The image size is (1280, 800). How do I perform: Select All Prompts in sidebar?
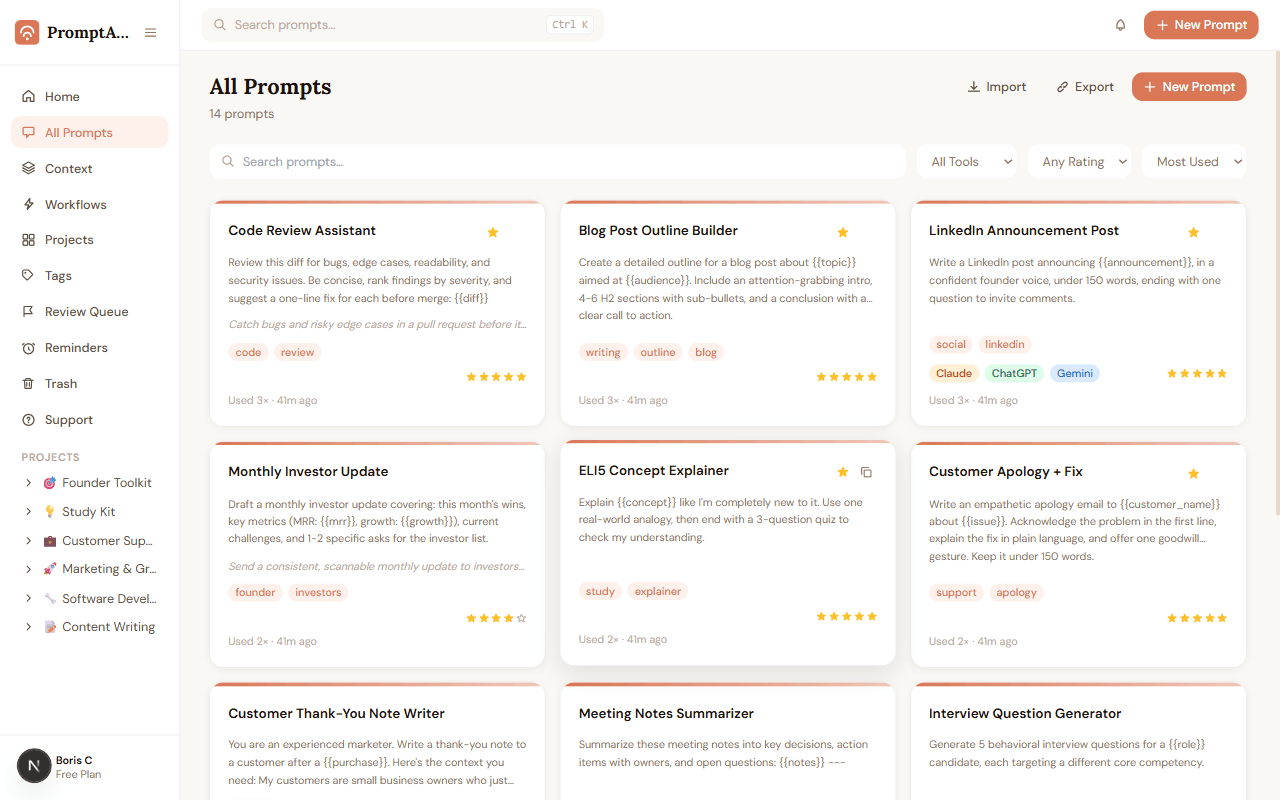click(90, 133)
